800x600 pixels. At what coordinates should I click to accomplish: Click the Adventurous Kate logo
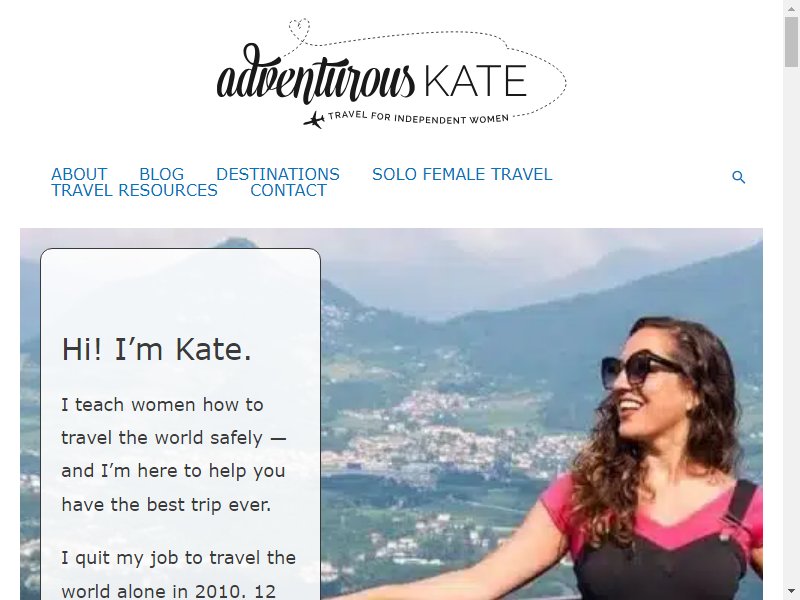[392, 73]
